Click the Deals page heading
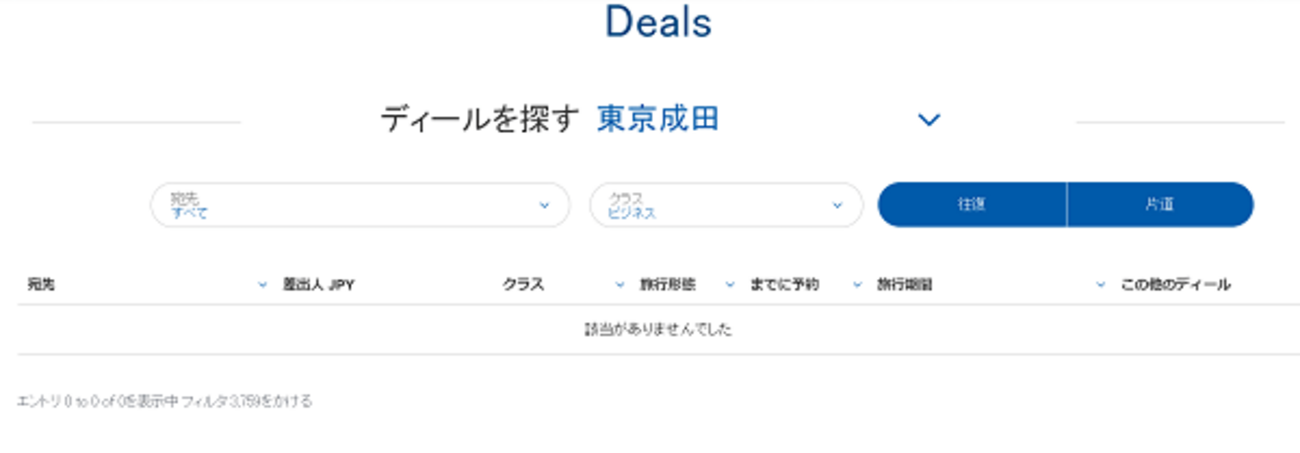This screenshot has height=453, width=1300. [x=658, y=22]
